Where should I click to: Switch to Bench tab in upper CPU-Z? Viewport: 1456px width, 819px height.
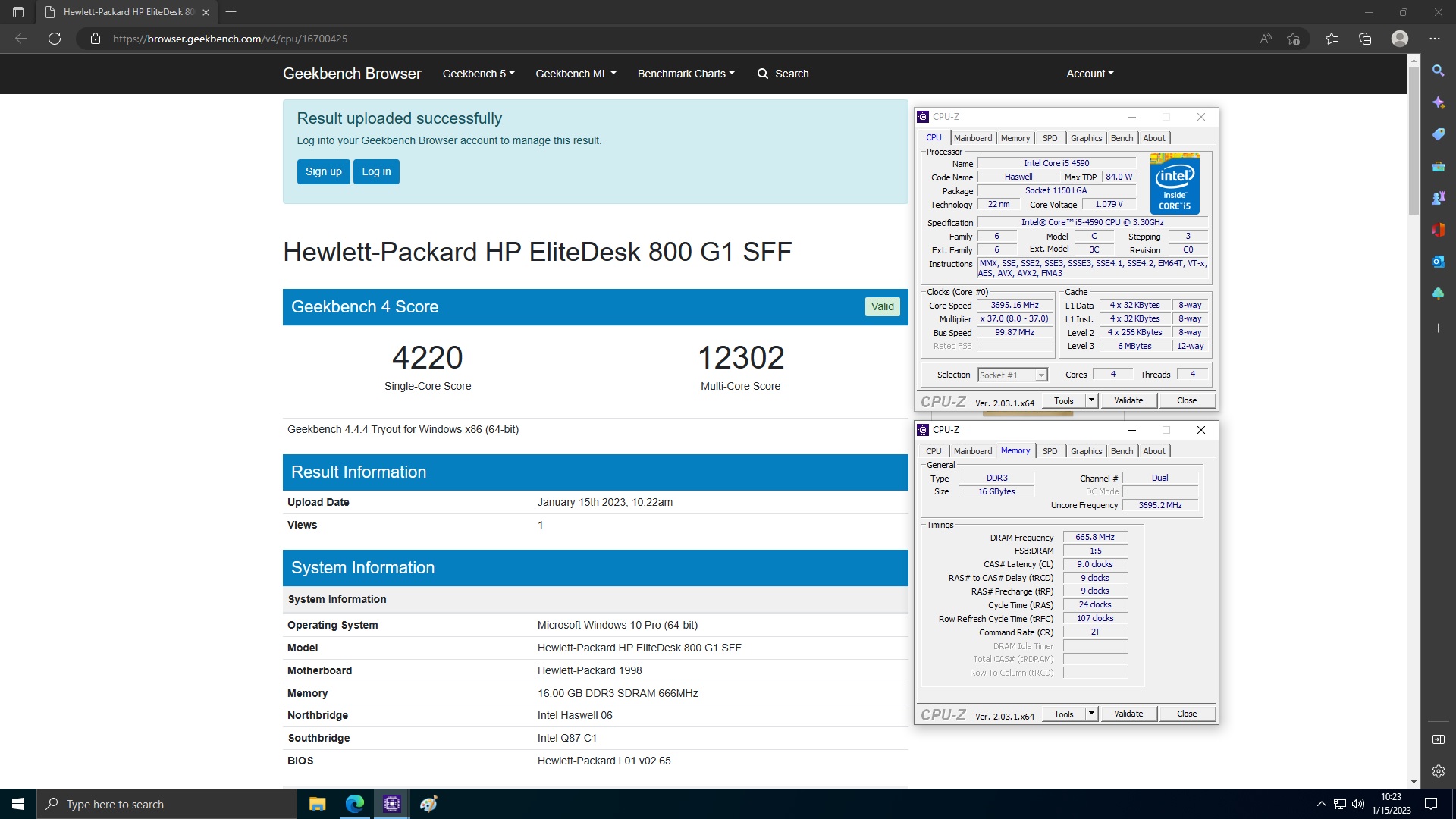tap(1122, 138)
